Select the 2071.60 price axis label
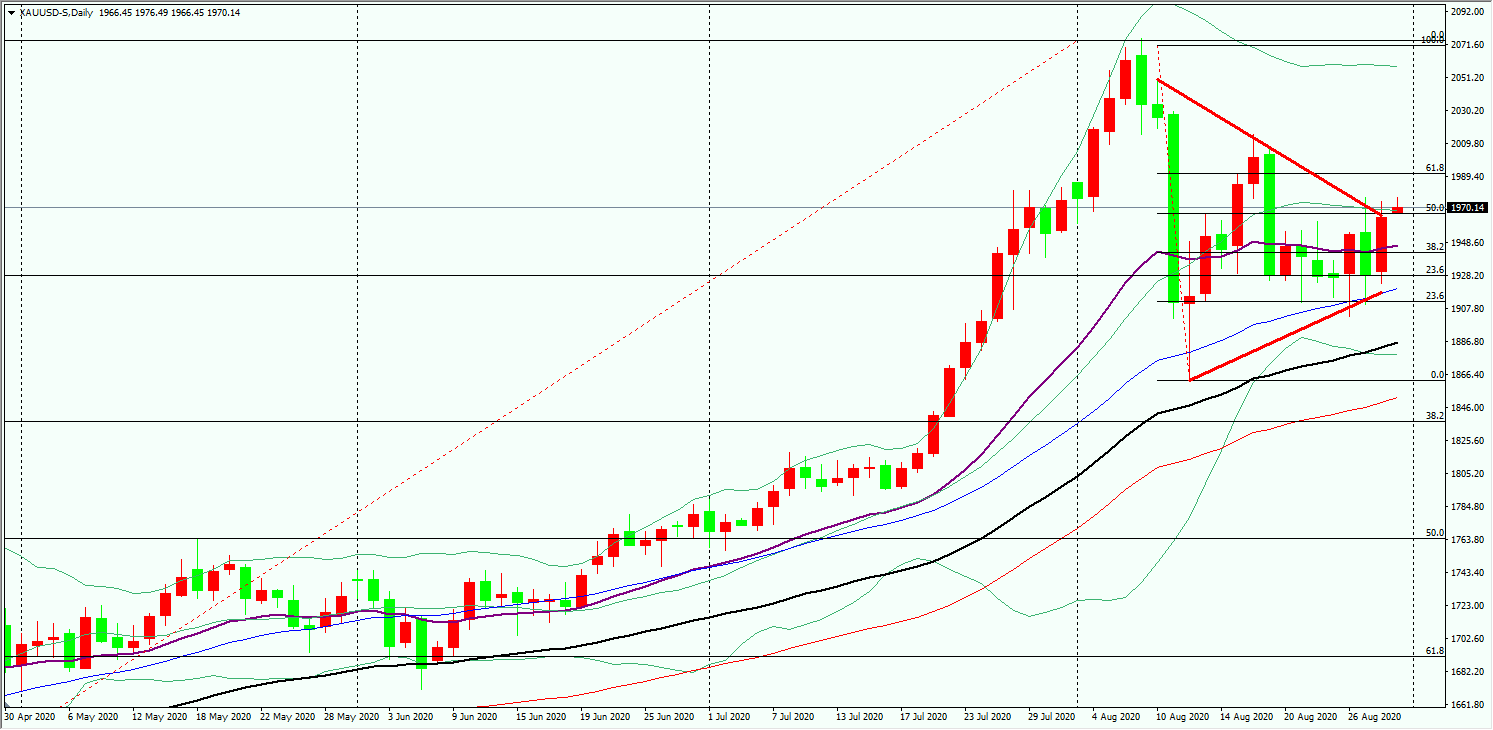 click(1467, 45)
